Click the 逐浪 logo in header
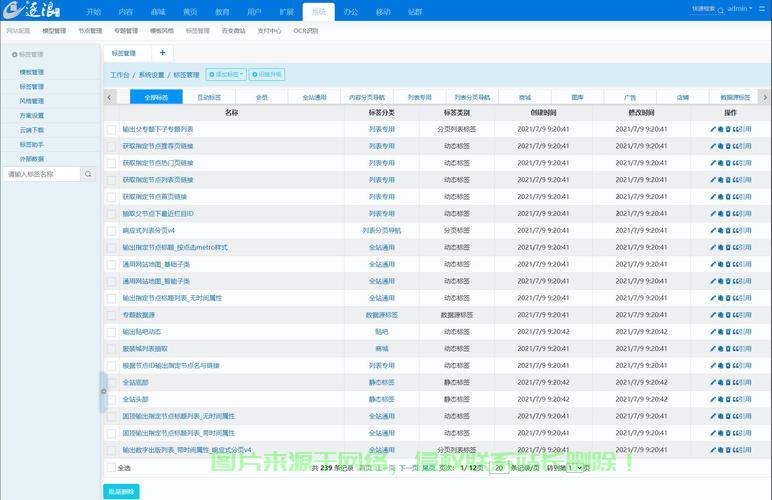The height and width of the screenshot is (500, 772). pos(32,10)
